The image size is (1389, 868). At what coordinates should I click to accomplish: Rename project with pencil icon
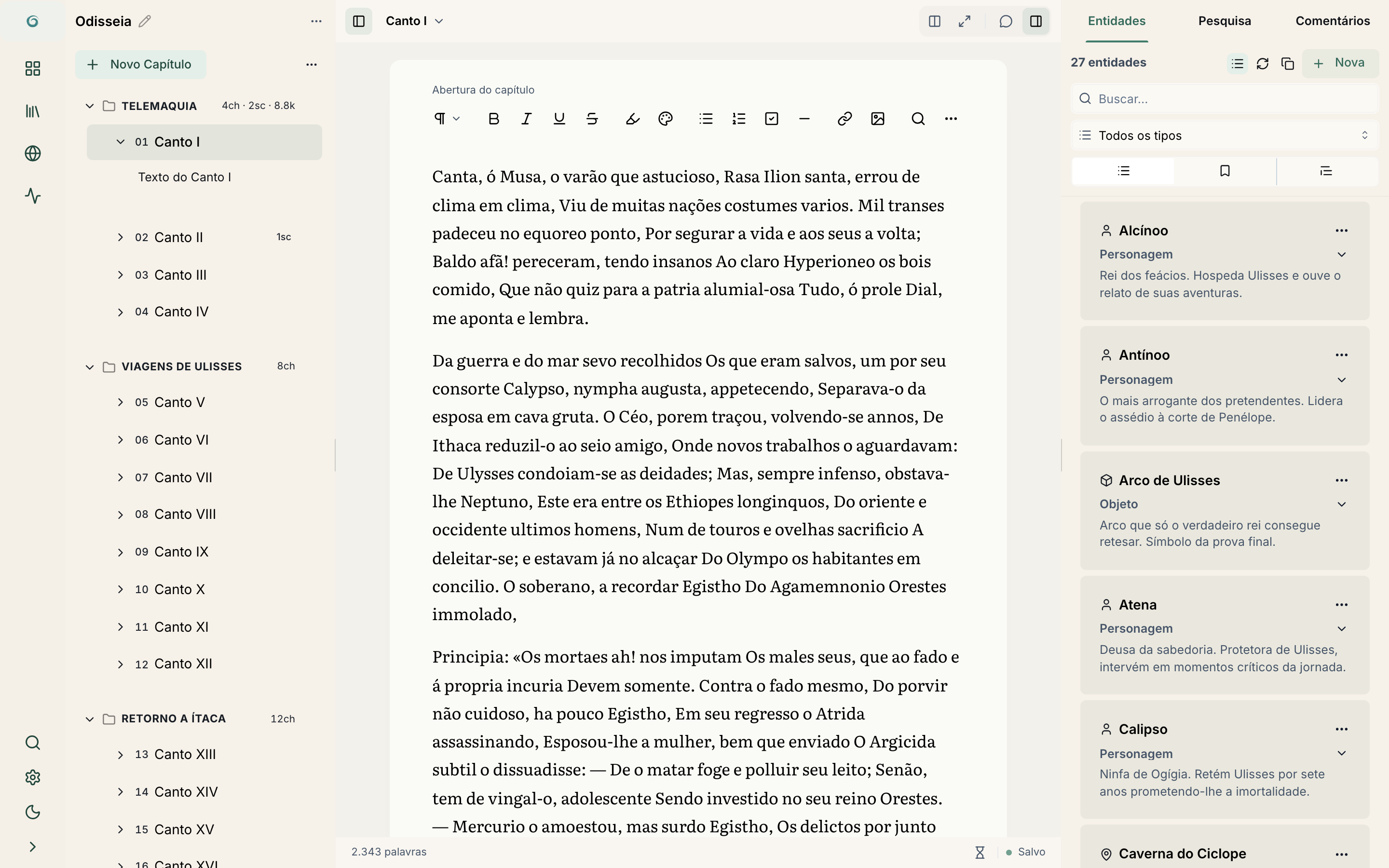click(145, 21)
